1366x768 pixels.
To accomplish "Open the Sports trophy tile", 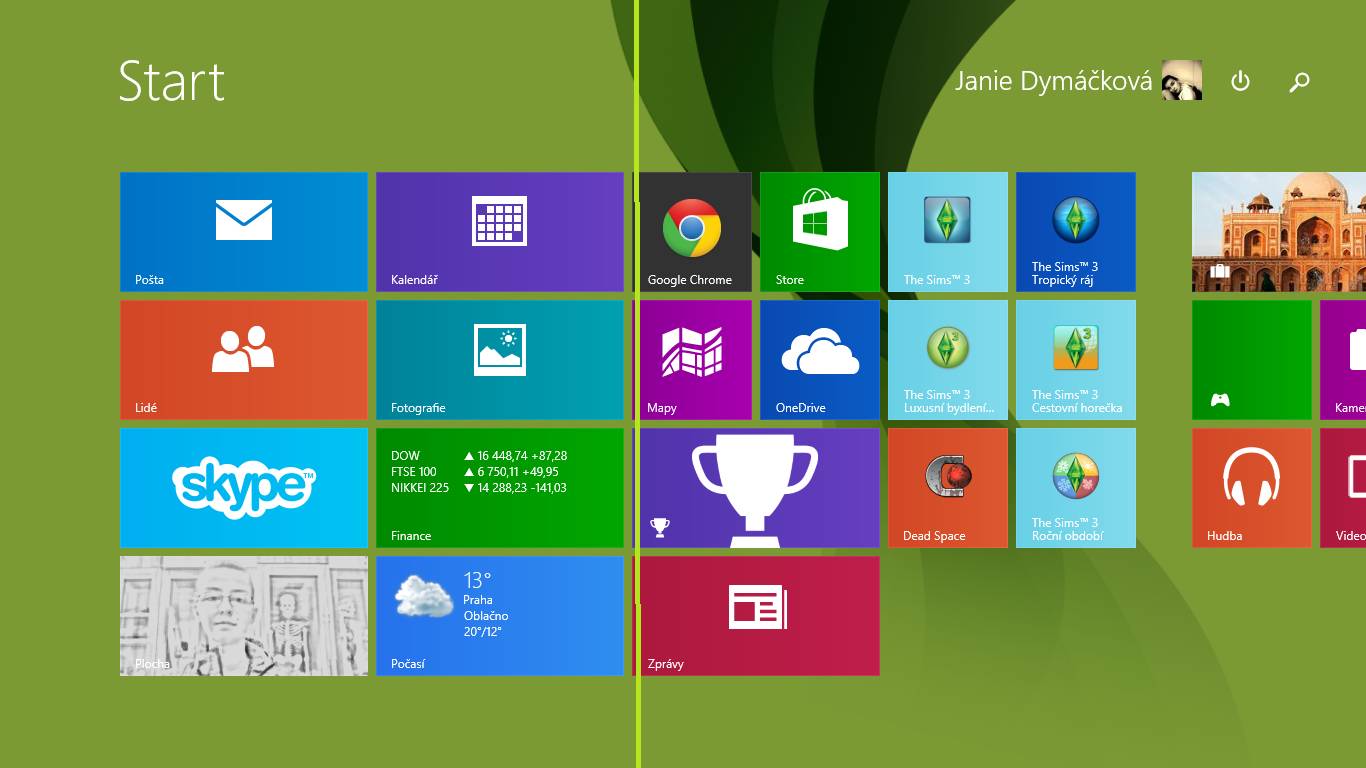I will 756,488.
